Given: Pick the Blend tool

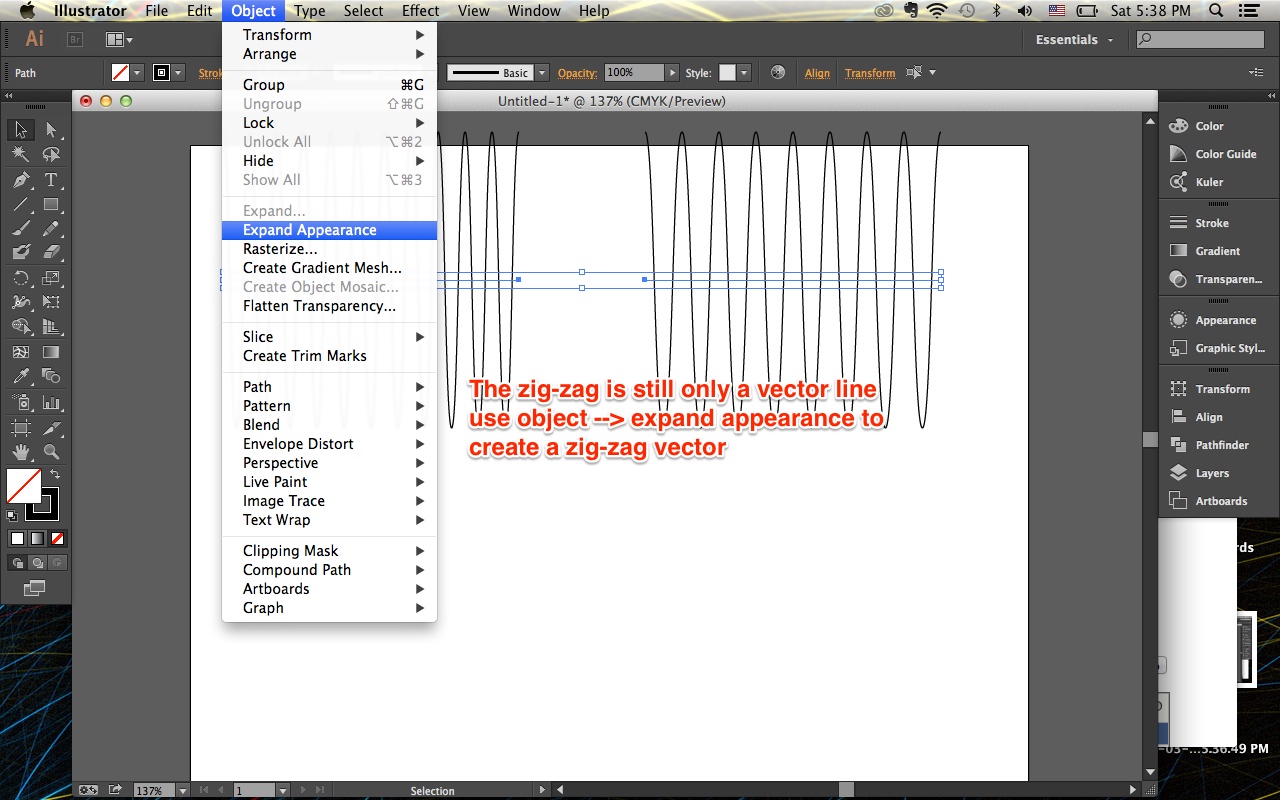Looking at the screenshot, I should (x=51, y=377).
